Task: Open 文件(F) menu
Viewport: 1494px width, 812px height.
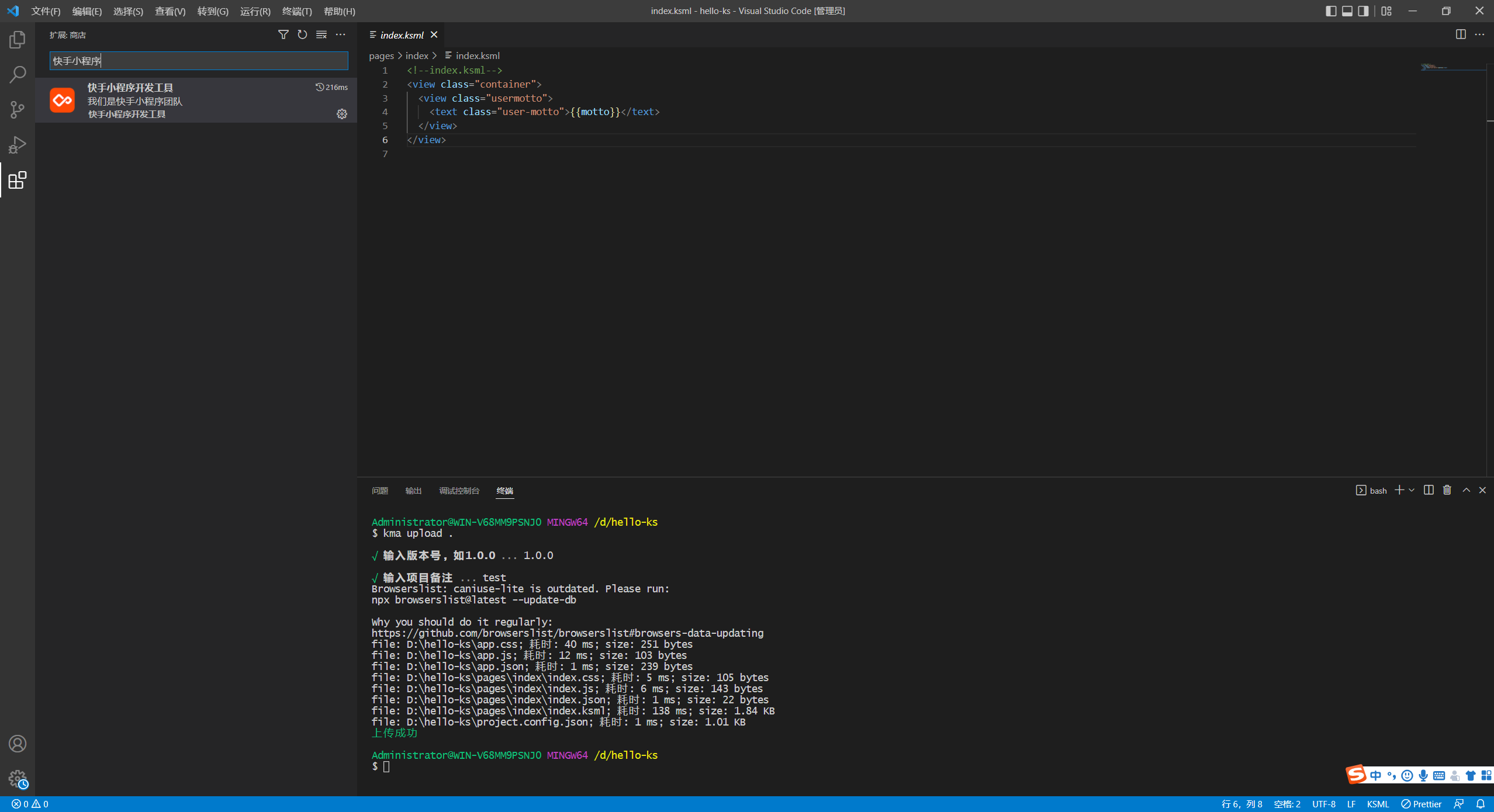Action: (46, 11)
